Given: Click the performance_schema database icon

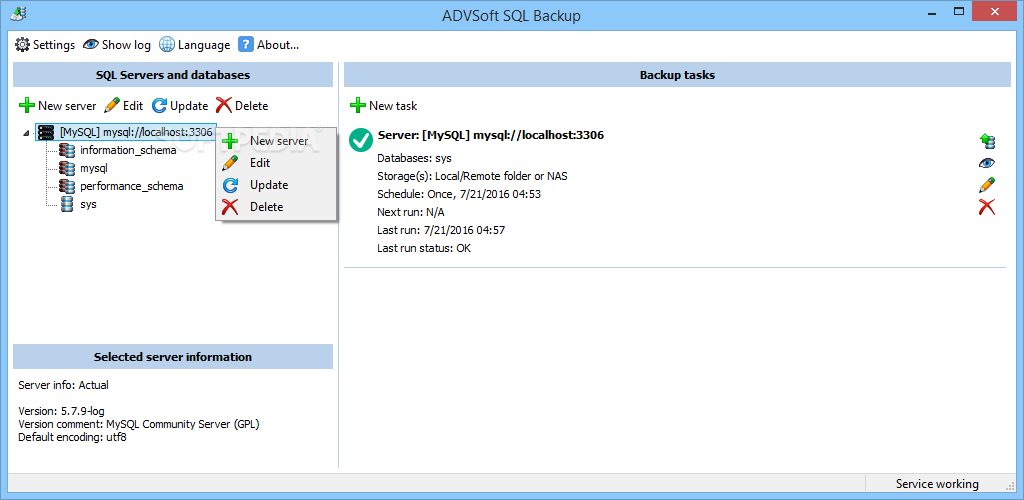Looking at the screenshot, I should tap(67, 186).
